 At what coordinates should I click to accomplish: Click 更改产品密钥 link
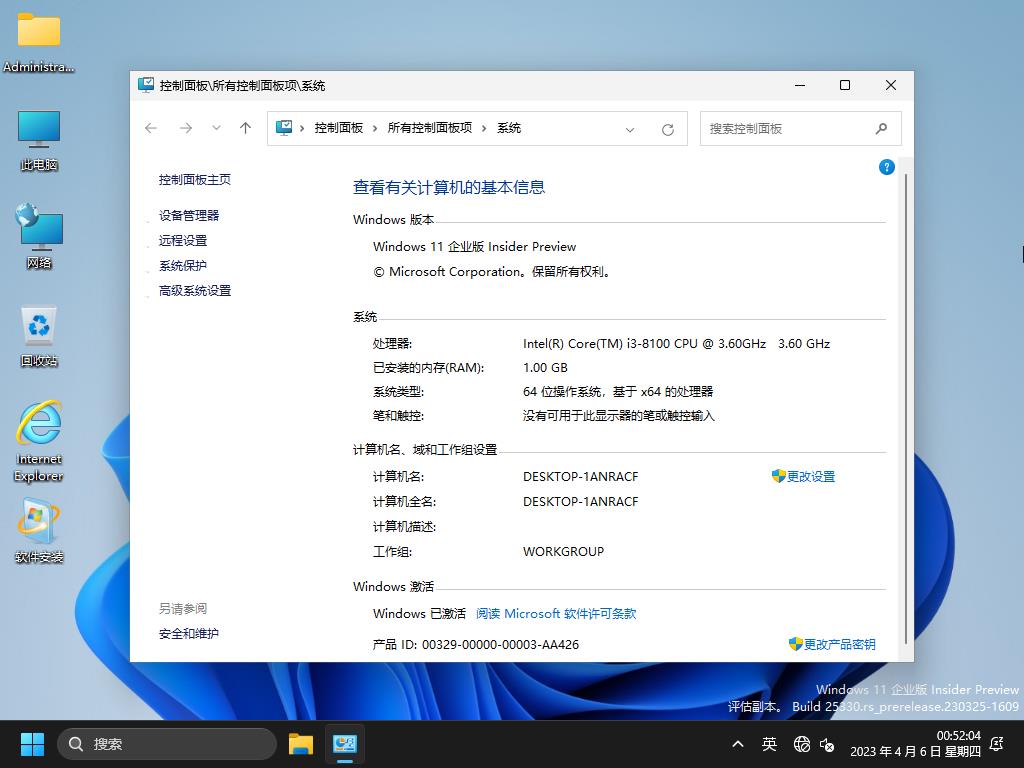coord(839,644)
